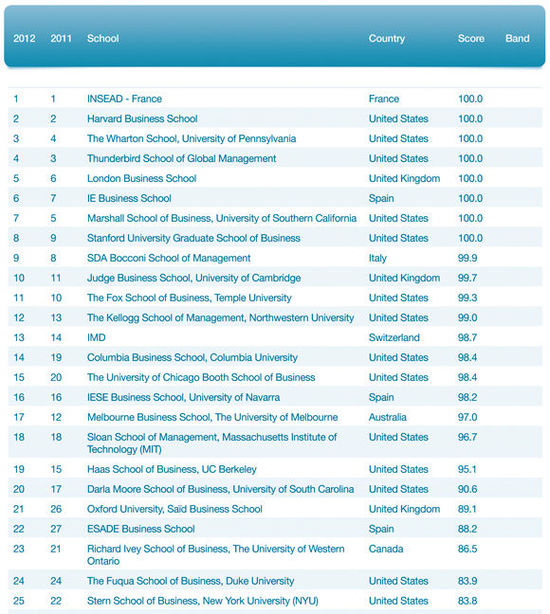
Task: Select Haas School of Business, UC Berkeley
Action: [172, 470]
